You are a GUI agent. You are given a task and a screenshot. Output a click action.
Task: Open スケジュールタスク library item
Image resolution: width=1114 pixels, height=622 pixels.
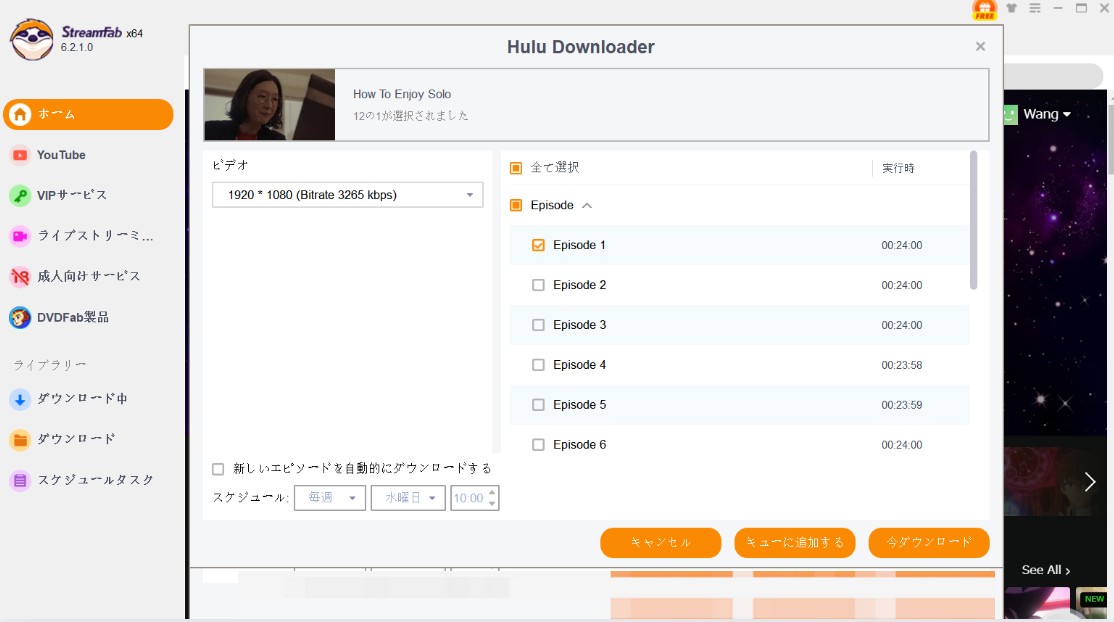[x=95, y=480]
